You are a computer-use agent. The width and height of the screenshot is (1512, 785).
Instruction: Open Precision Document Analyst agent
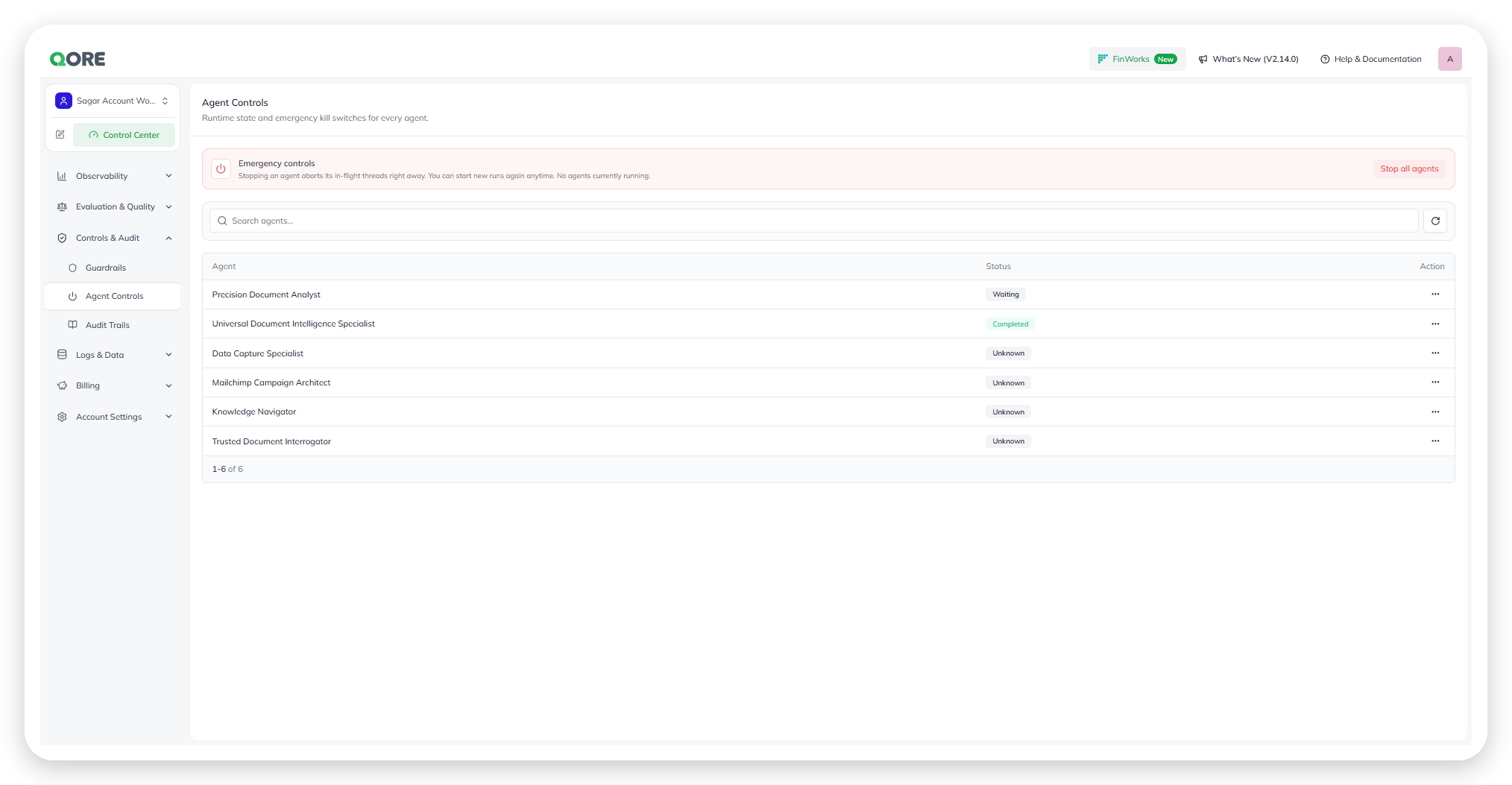coord(266,294)
